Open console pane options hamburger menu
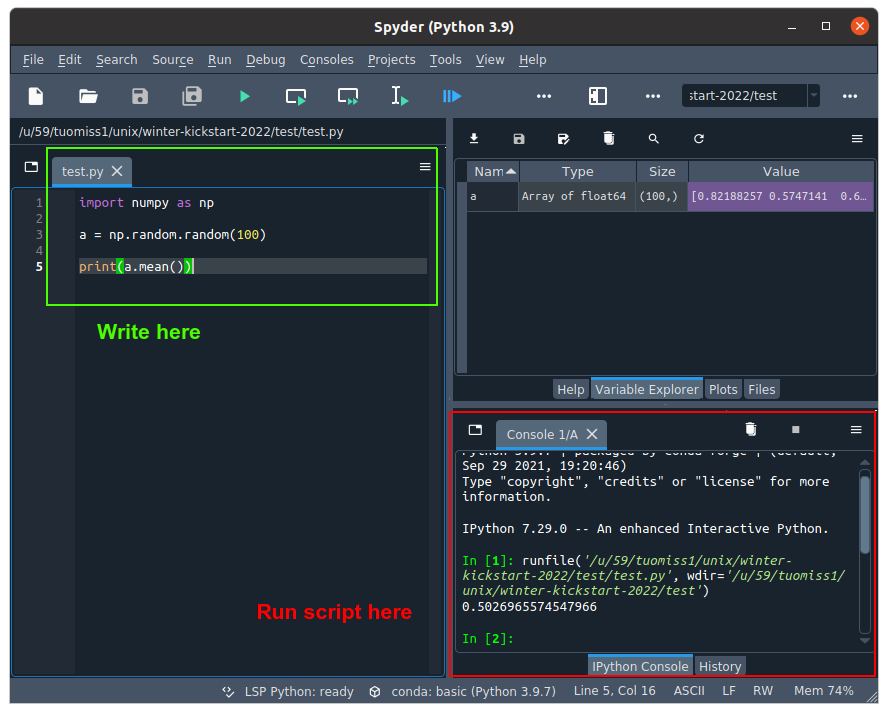Viewport: 888px width, 713px height. pyautogui.click(x=856, y=429)
